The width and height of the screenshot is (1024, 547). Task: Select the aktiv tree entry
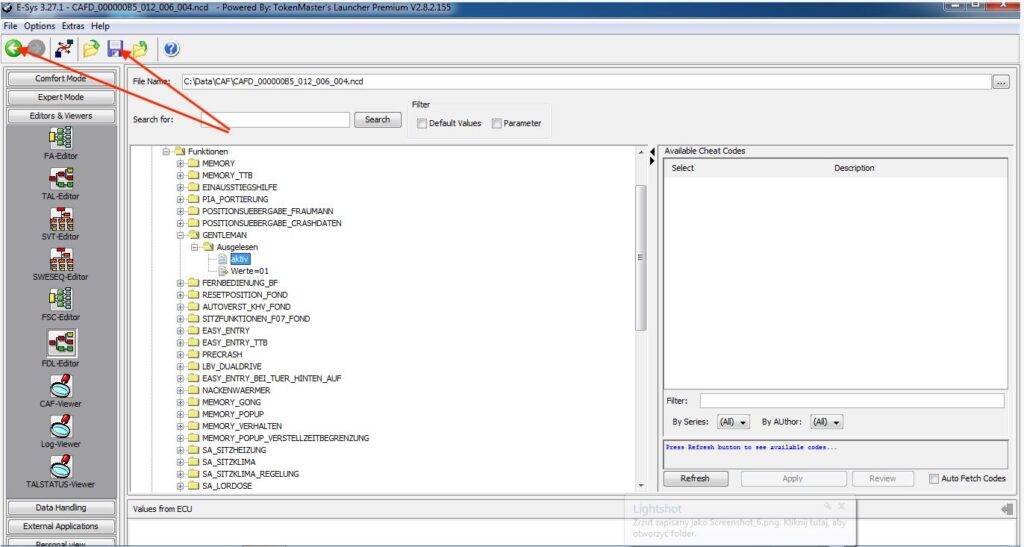pos(240,259)
